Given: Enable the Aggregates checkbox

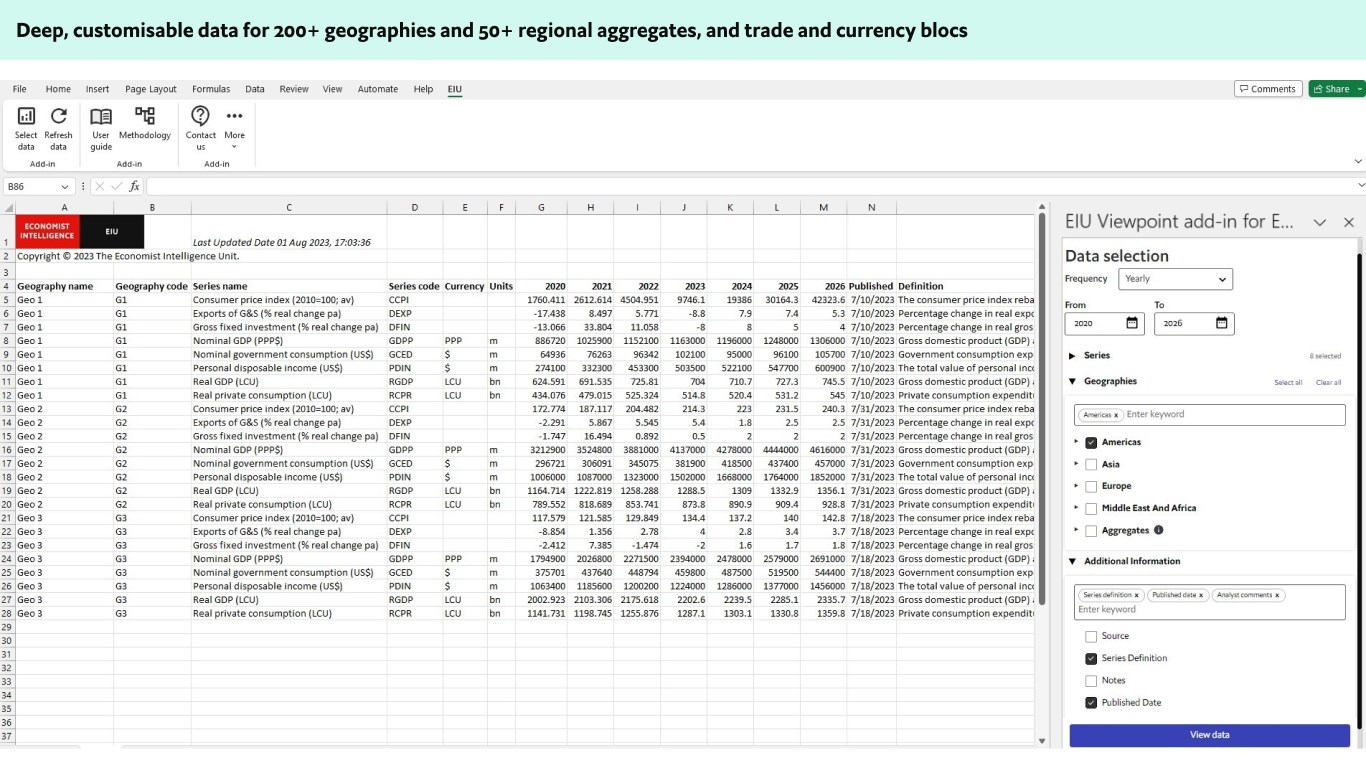Looking at the screenshot, I should coord(1091,530).
